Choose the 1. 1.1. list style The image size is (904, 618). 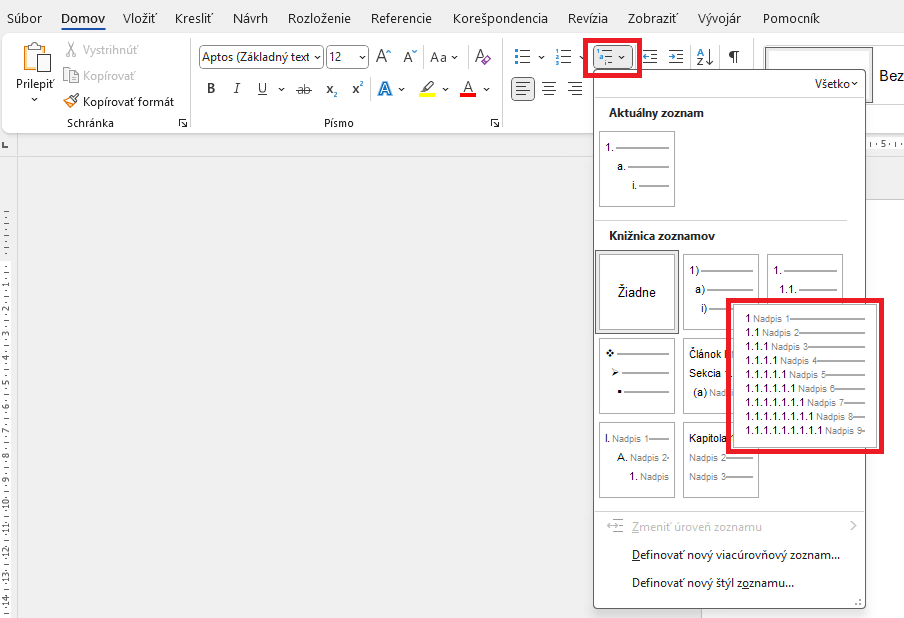pyautogui.click(x=805, y=277)
